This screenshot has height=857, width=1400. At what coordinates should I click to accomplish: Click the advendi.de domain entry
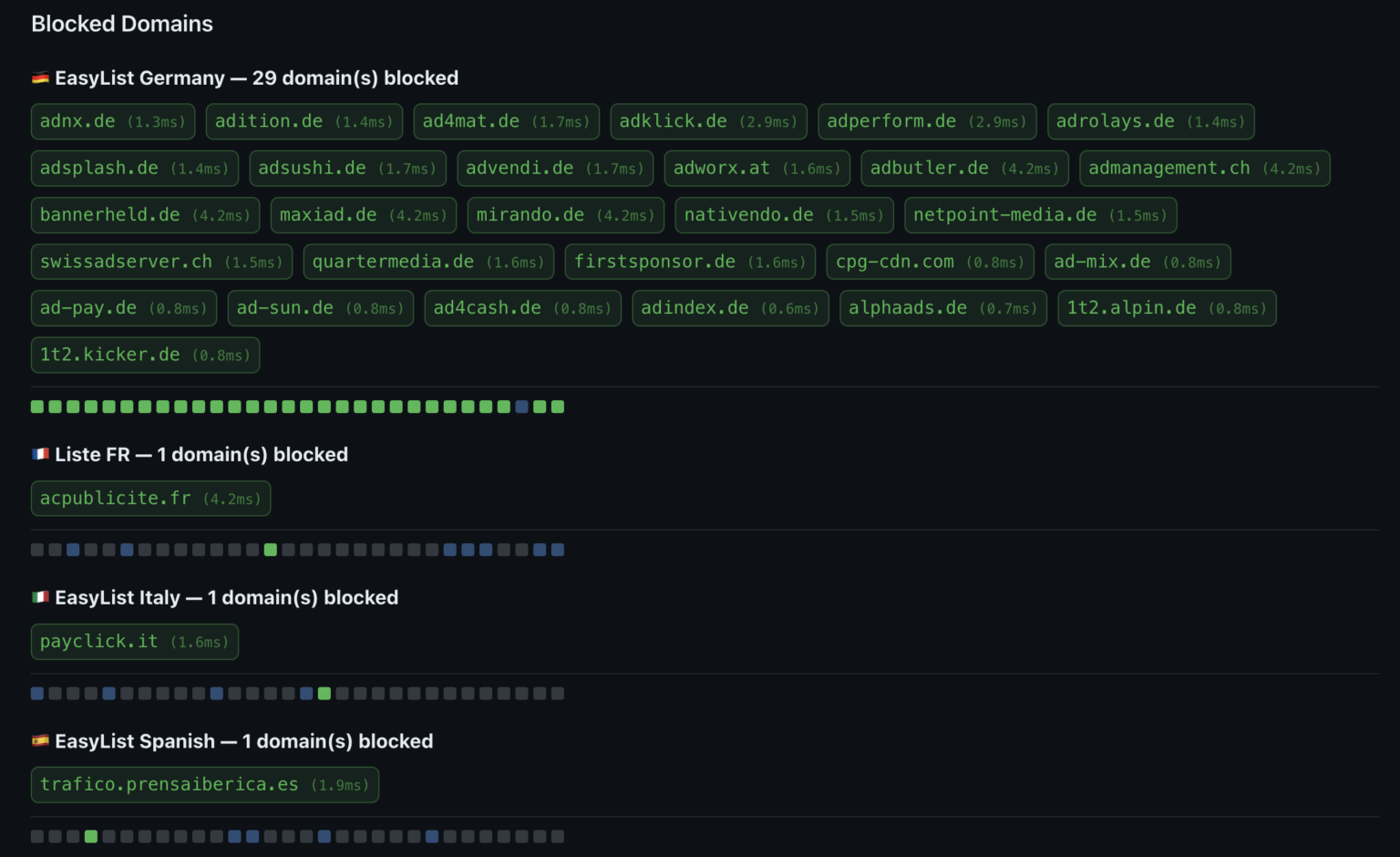click(555, 168)
